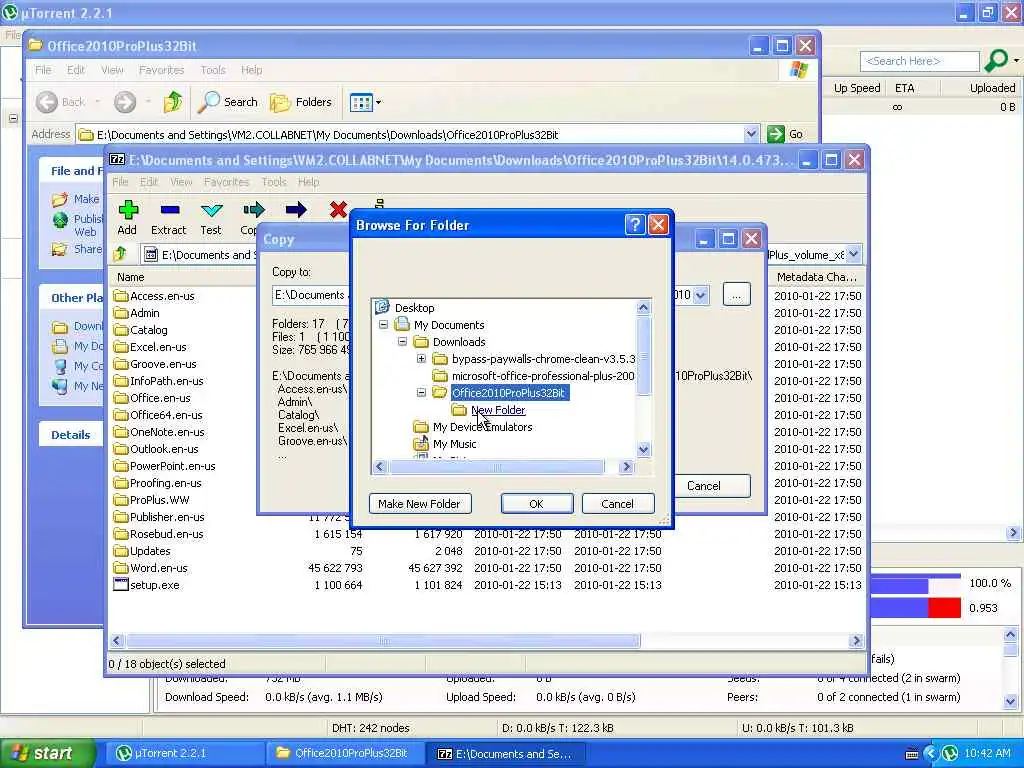
Task: Click the Go arrow next to Explorer address bar
Action: tap(776, 134)
